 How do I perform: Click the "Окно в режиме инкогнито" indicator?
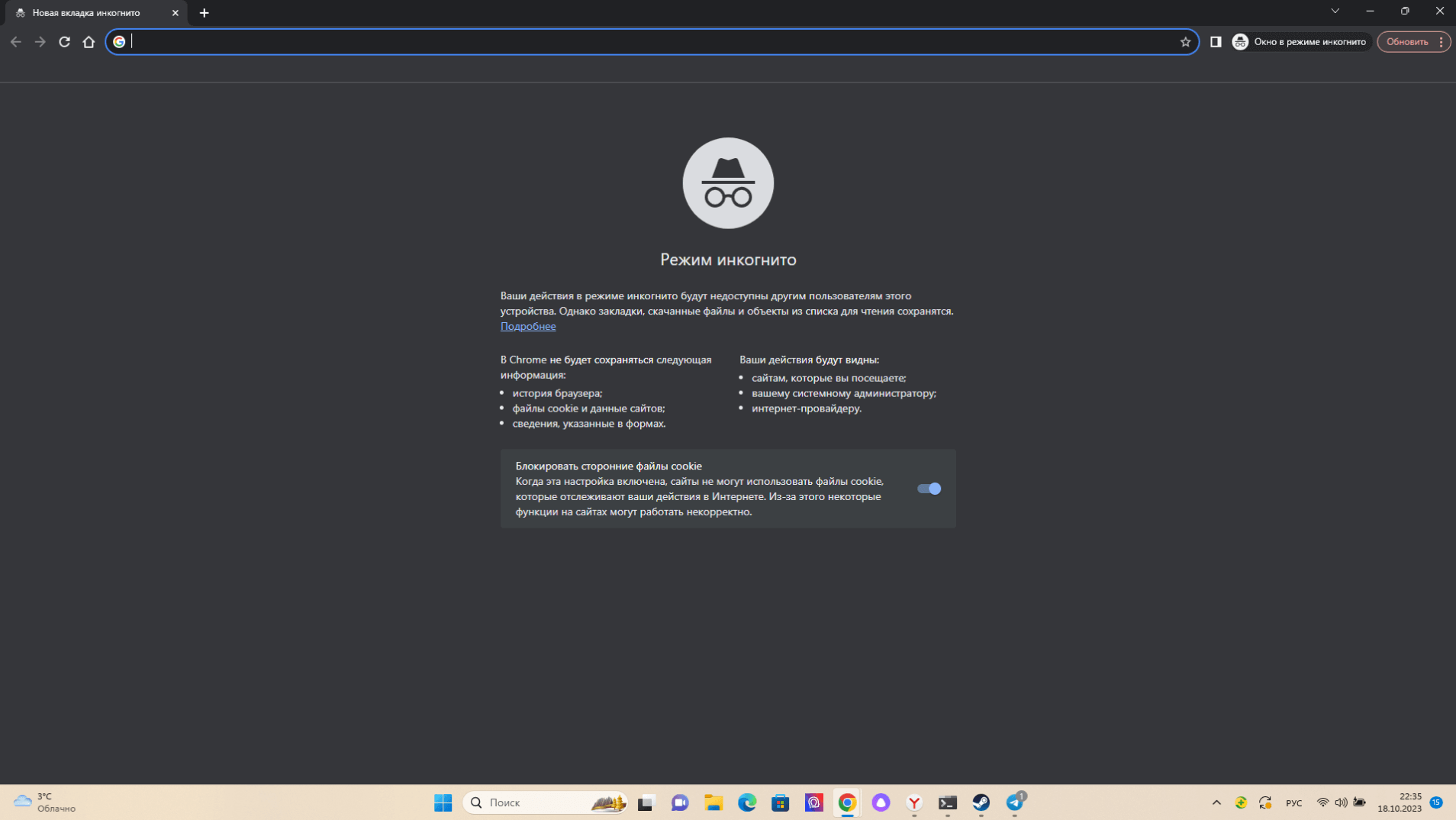point(1301,42)
